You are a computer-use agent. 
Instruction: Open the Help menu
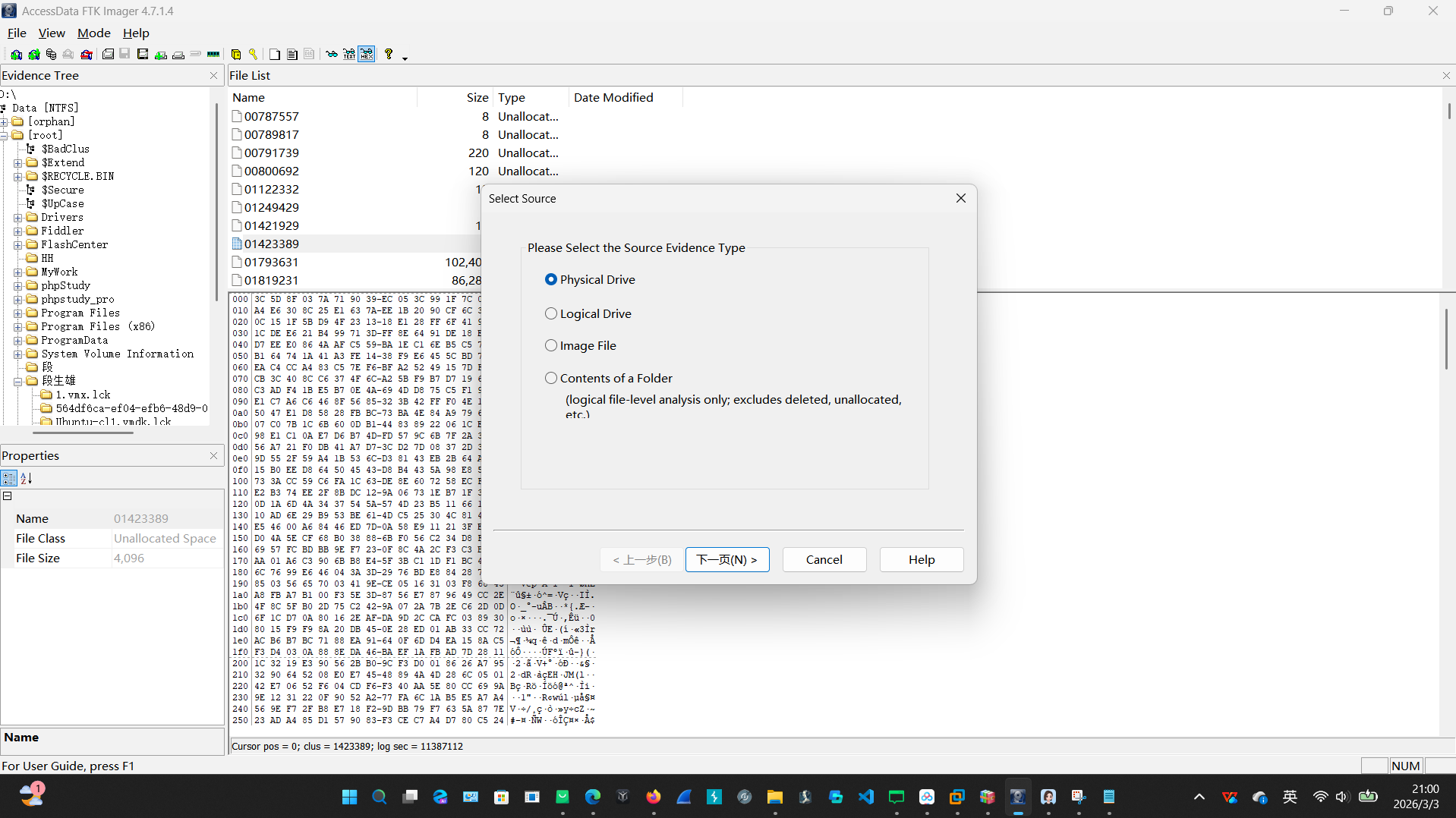[x=137, y=33]
